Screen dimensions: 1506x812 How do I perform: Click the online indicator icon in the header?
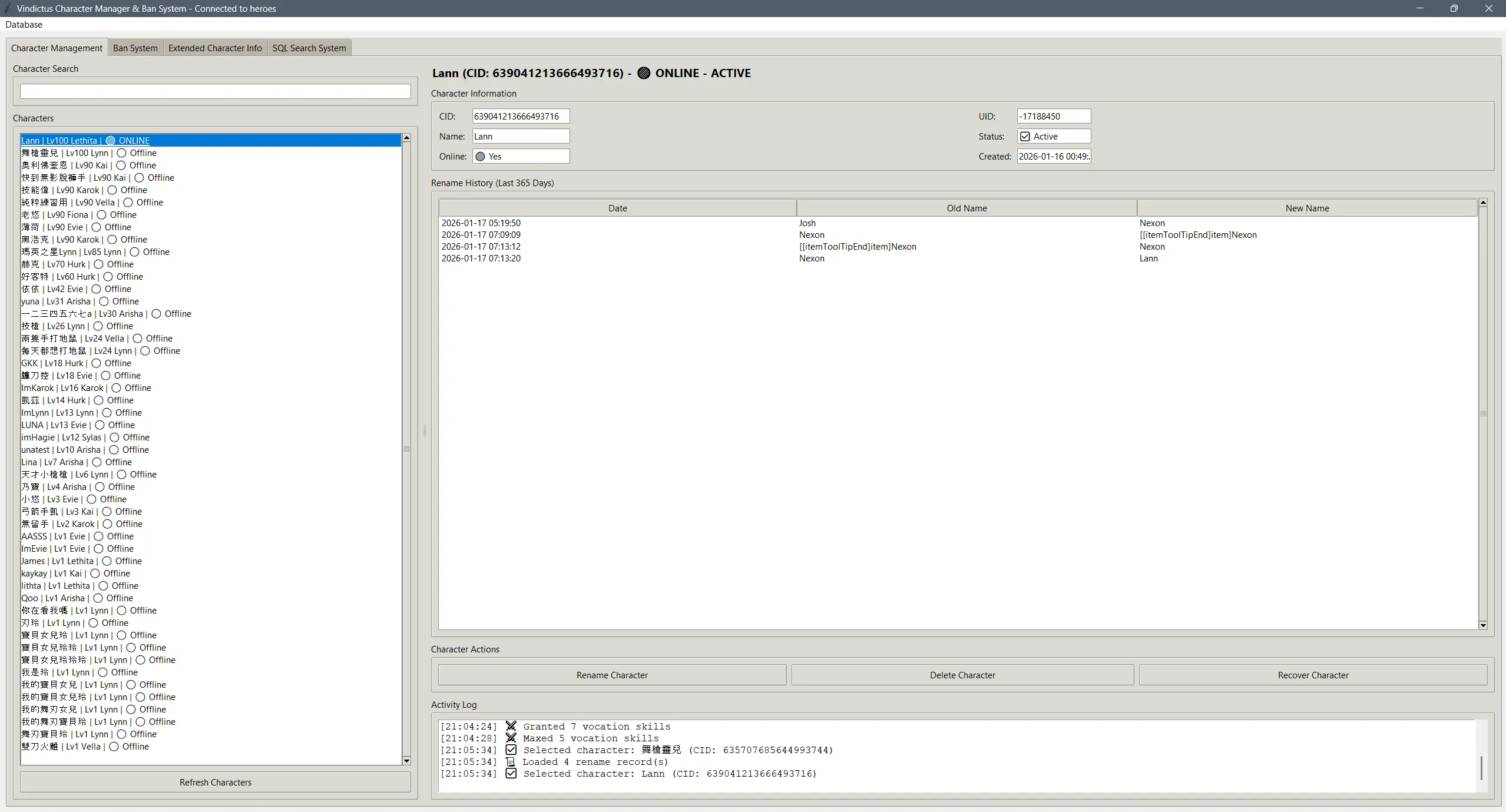pyautogui.click(x=644, y=73)
